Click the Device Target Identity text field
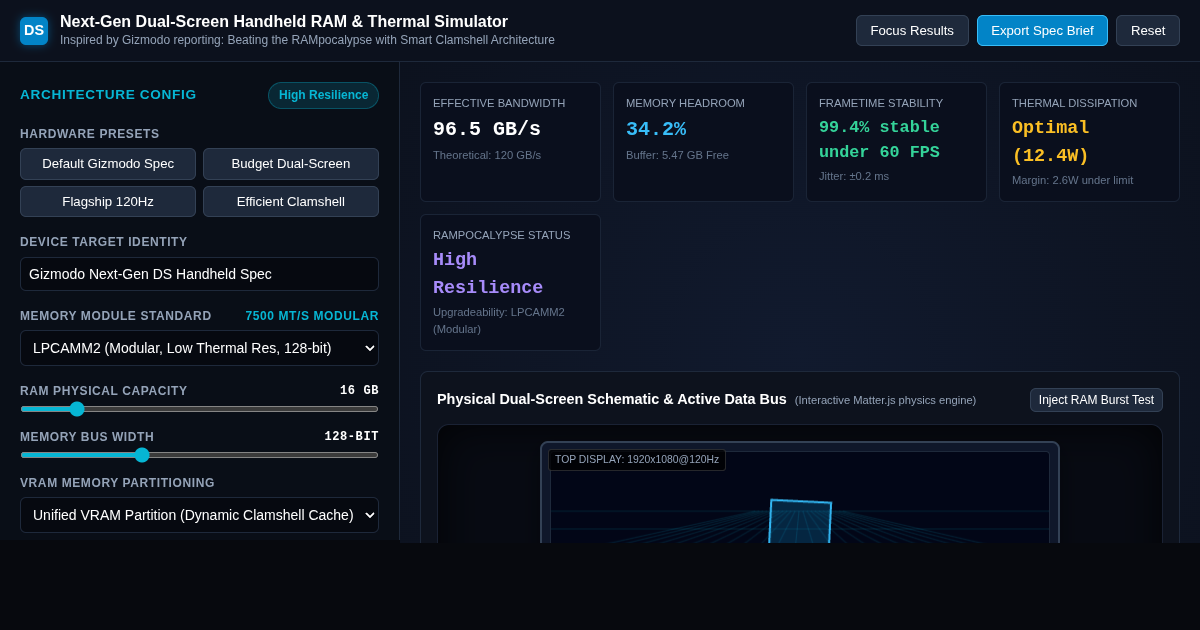Image resolution: width=1200 pixels, height=630 pixels. click(199, 274)
